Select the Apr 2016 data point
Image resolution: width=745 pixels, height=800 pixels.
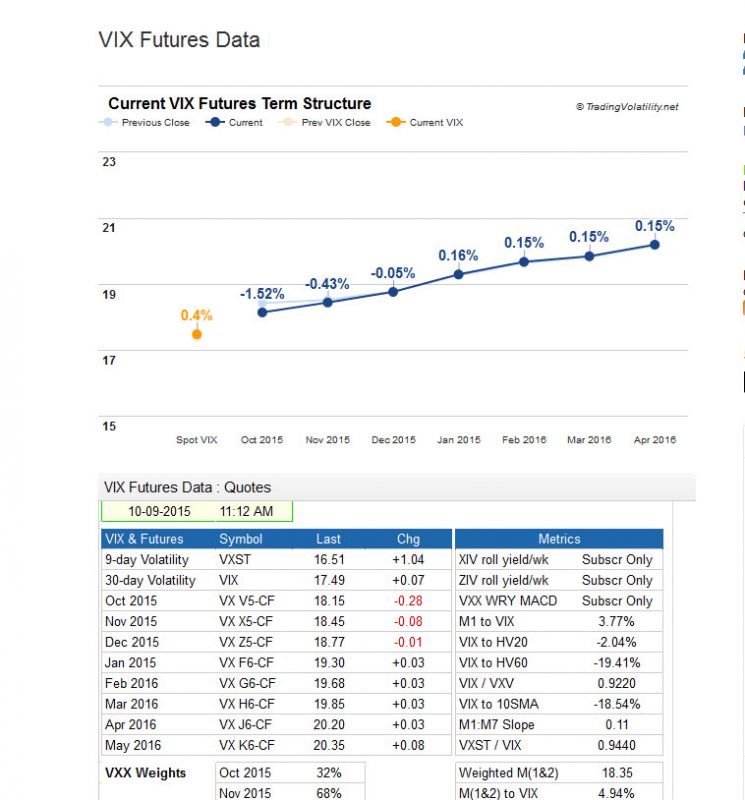[x=655, y=244]
